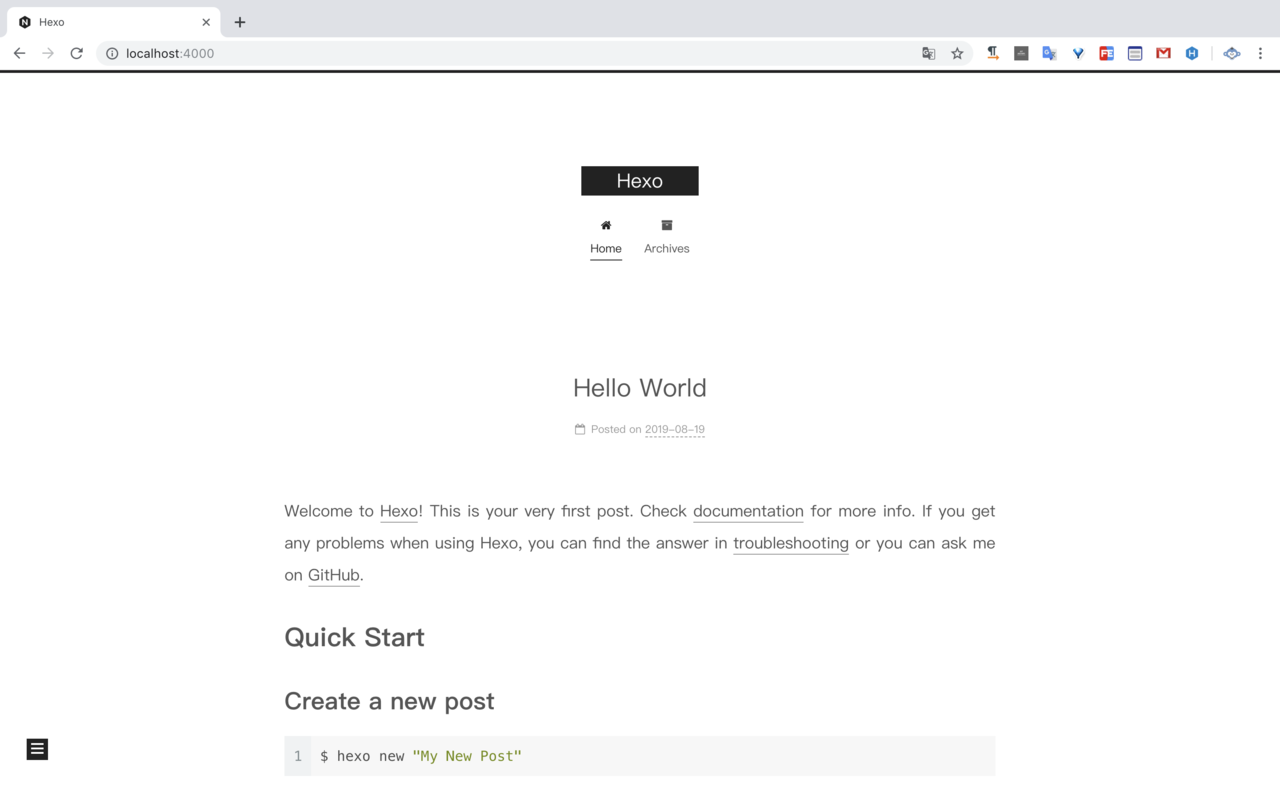
Task: Follow the Hexo link in welcome text
Action: 399,511
